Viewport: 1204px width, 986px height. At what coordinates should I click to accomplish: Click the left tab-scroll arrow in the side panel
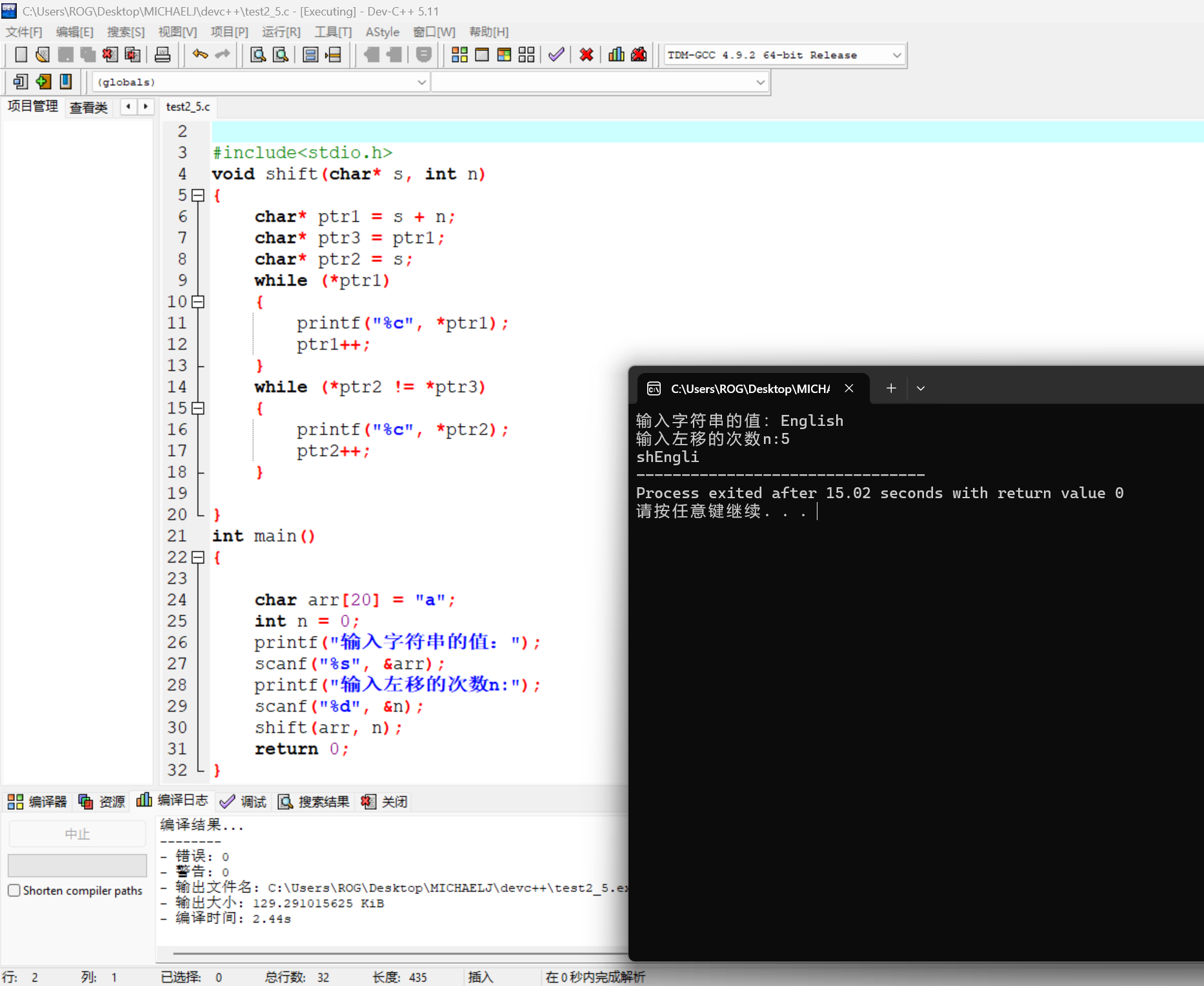click(x=128, y=106)
